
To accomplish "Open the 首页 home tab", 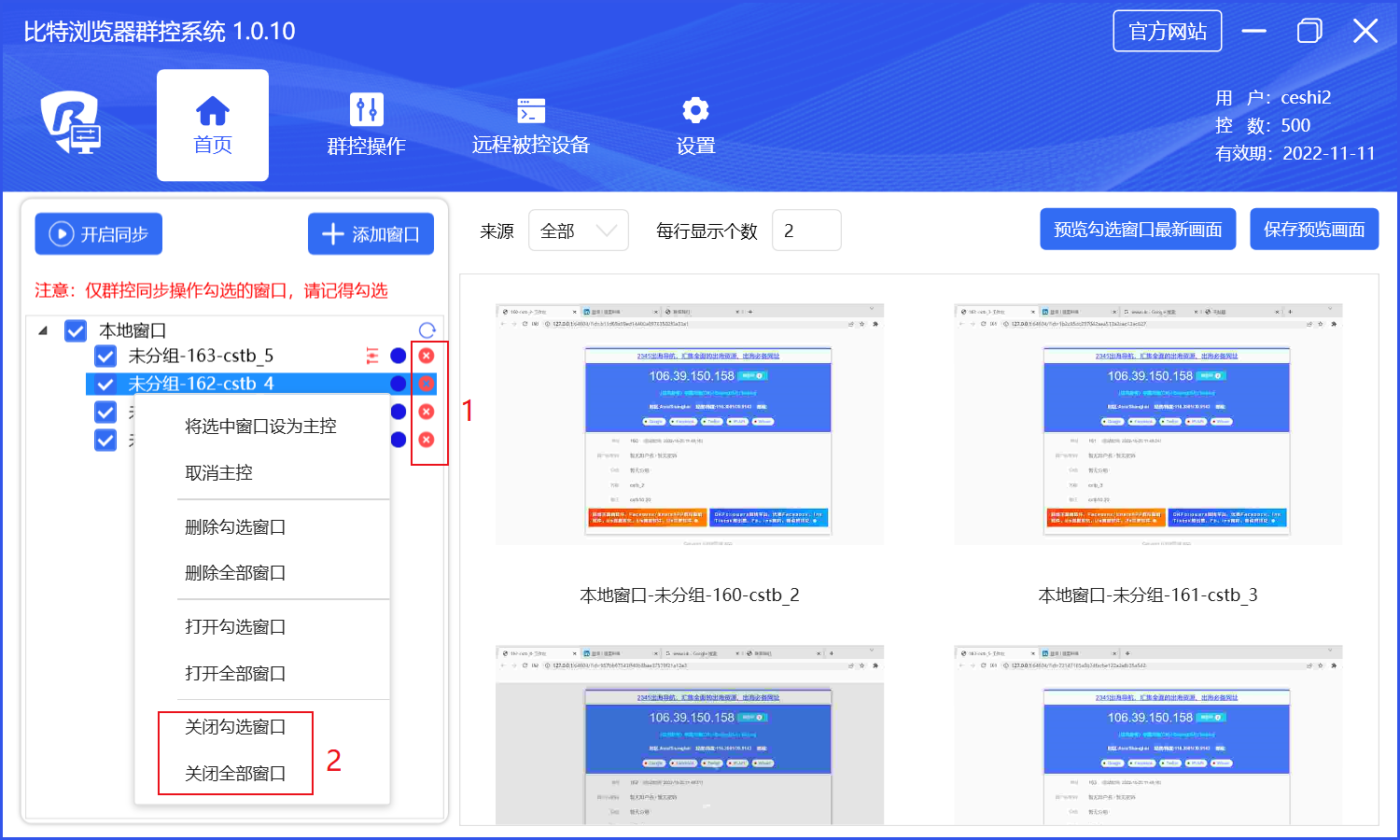I will tap(212, 125).
